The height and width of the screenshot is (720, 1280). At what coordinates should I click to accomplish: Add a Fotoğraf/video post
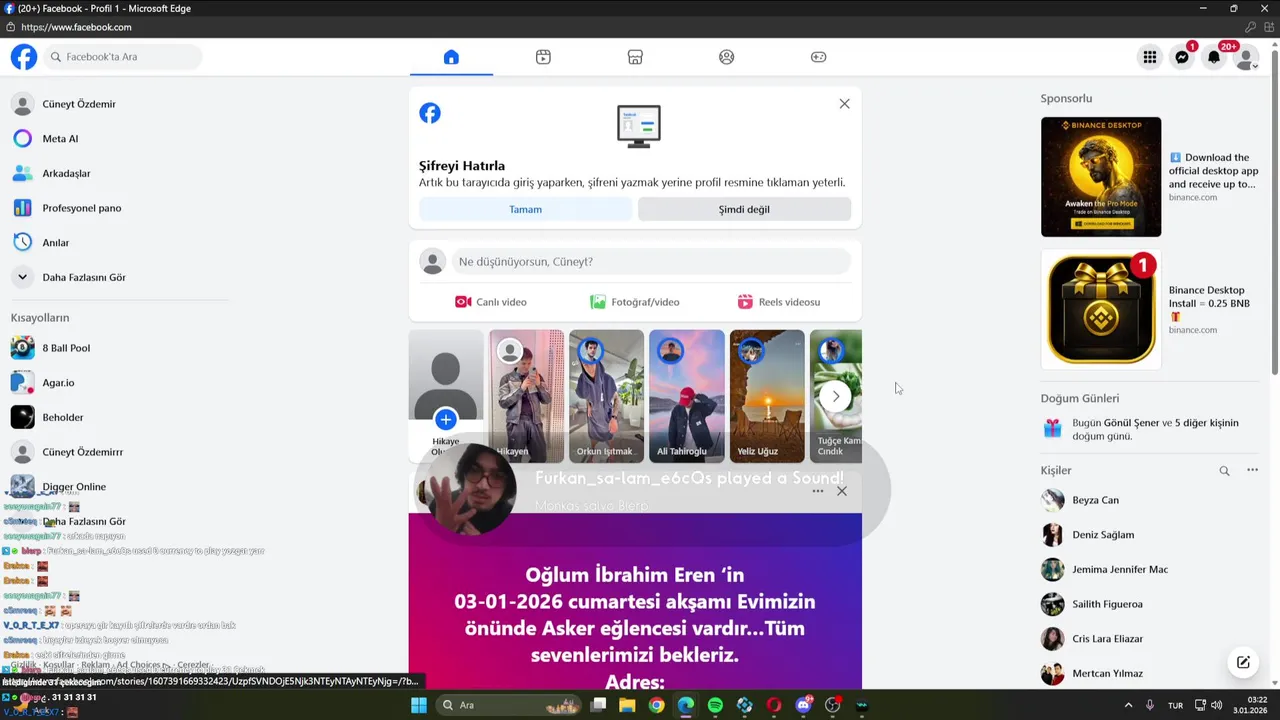tap(635, 302)
